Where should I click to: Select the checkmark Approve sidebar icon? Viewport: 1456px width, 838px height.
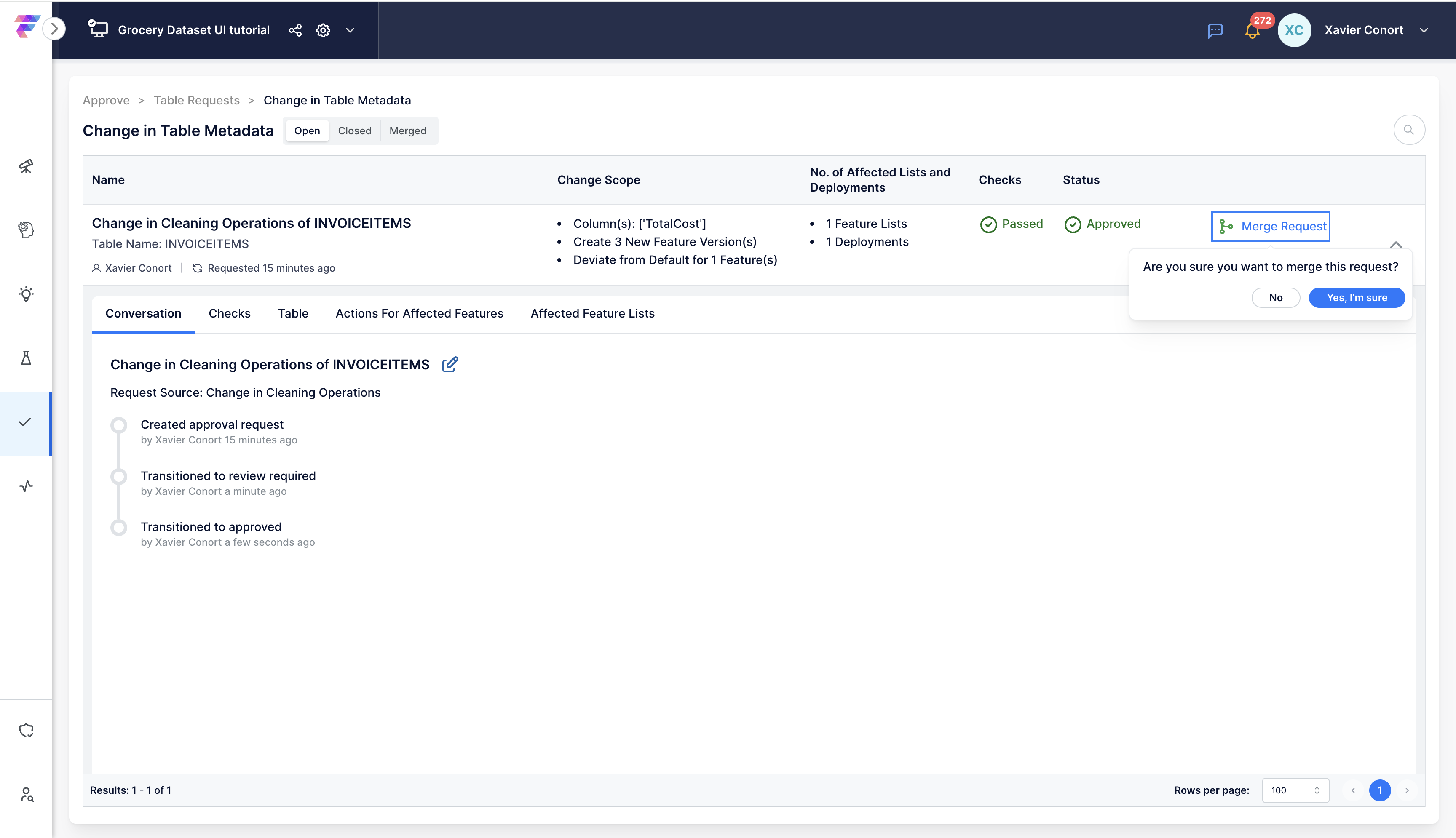coord(25,422)
